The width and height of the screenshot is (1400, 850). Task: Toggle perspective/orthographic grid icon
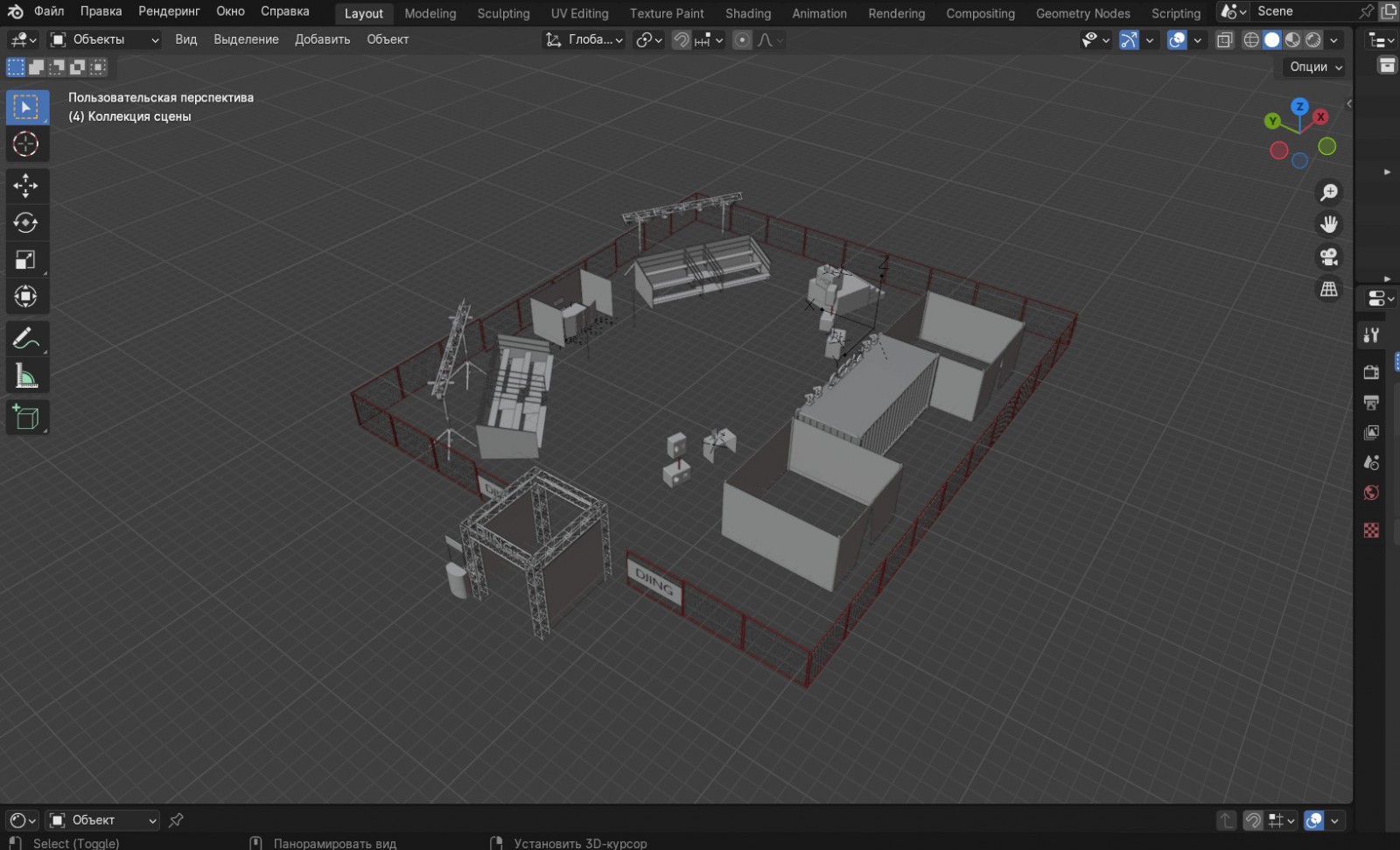pyautogui.click(x=1329, y=289)
